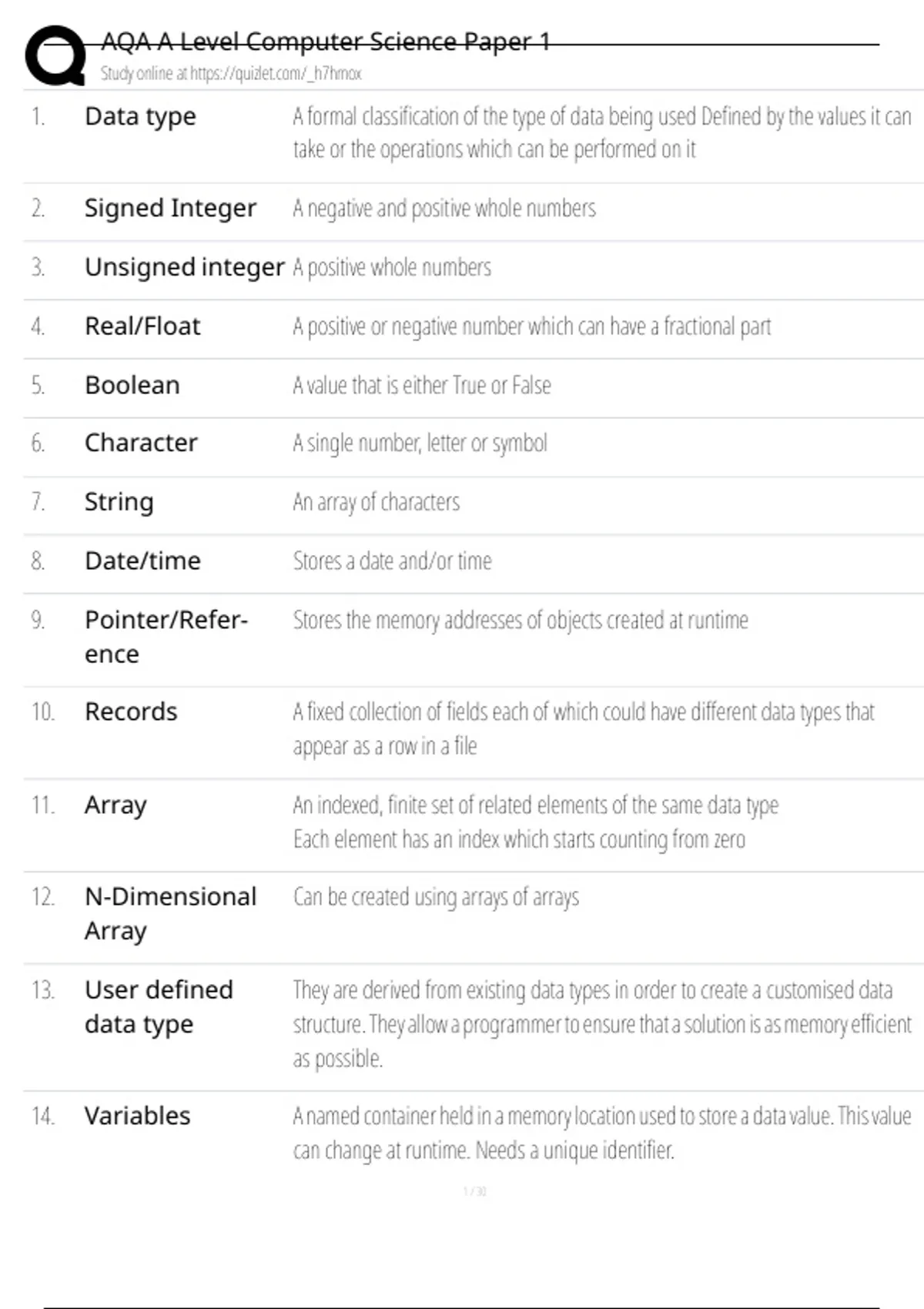Click the 'Variables' term
Image resolution: width=924 pixels, height=1309 pixels.
pos(137,1116)
